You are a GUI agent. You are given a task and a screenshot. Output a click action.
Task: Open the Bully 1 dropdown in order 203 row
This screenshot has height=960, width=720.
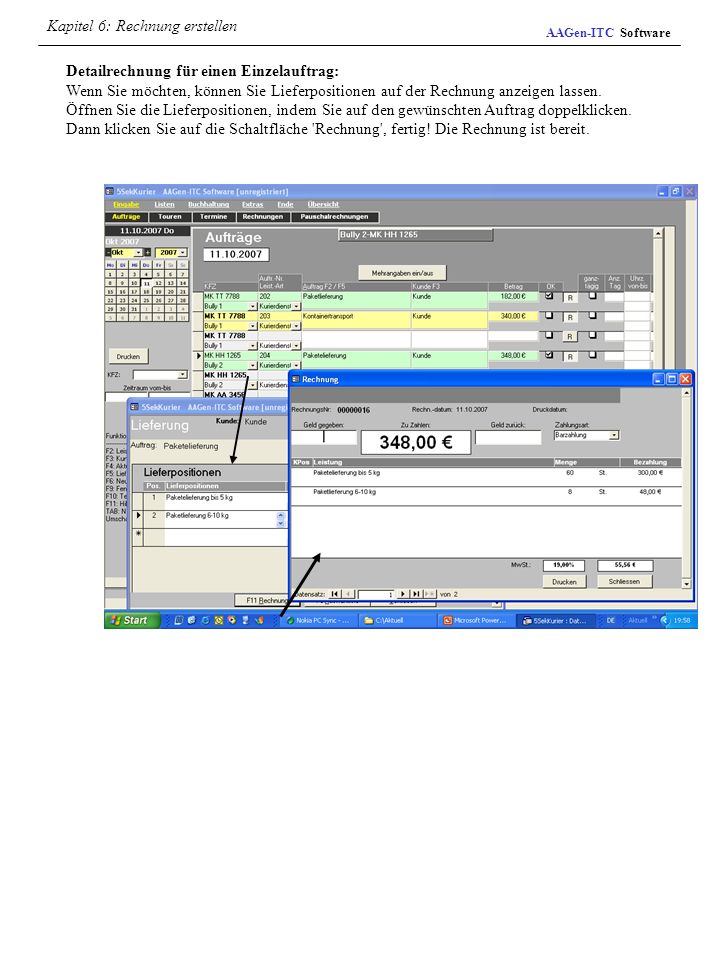click(x=252, y=326)
